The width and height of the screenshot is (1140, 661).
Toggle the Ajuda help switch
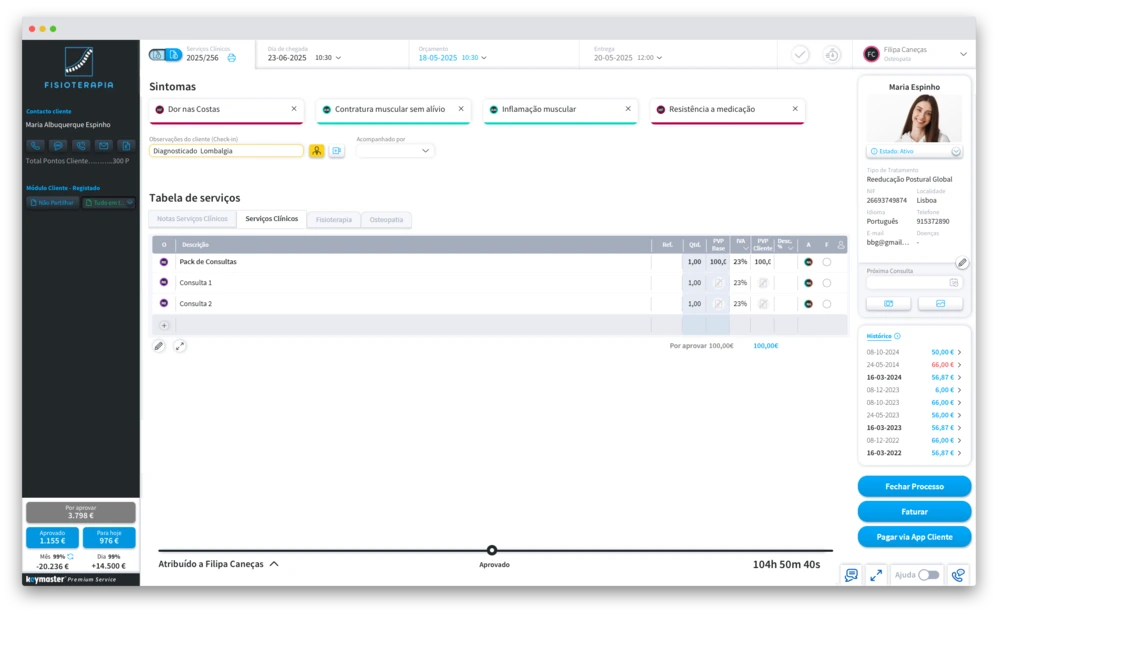coord(929,575)
